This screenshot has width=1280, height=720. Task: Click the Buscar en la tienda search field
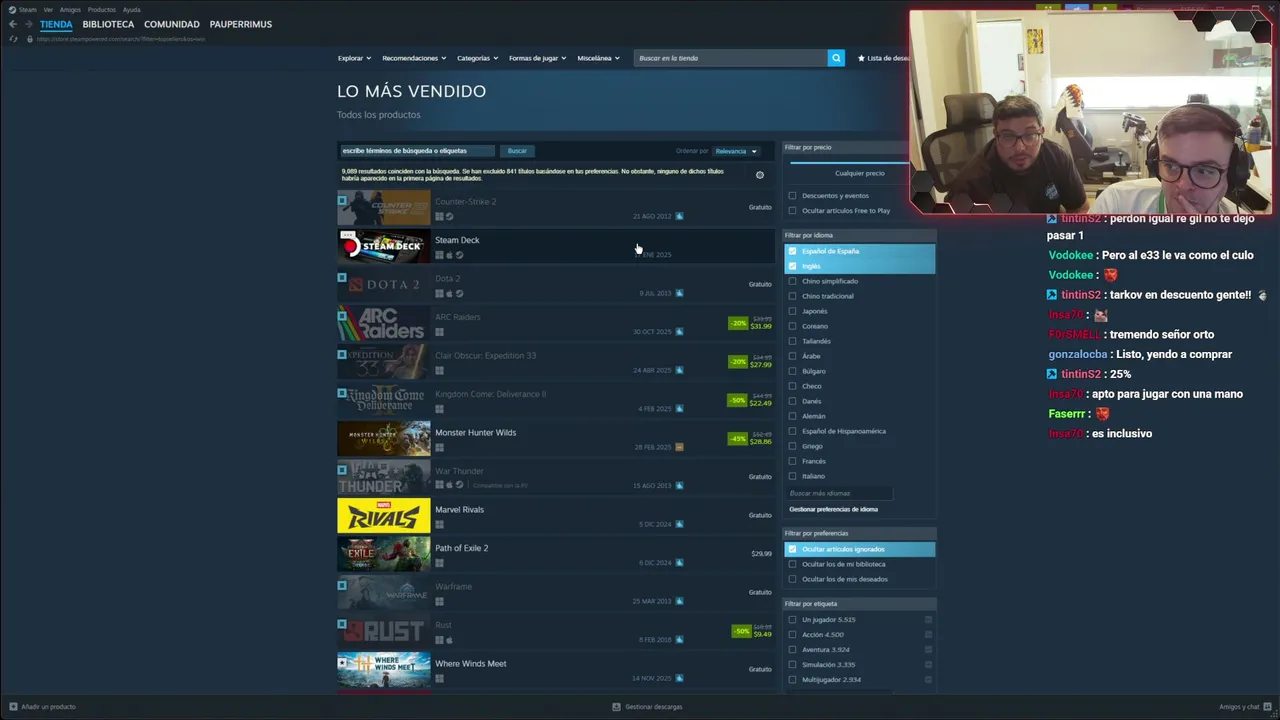(731, 58)
